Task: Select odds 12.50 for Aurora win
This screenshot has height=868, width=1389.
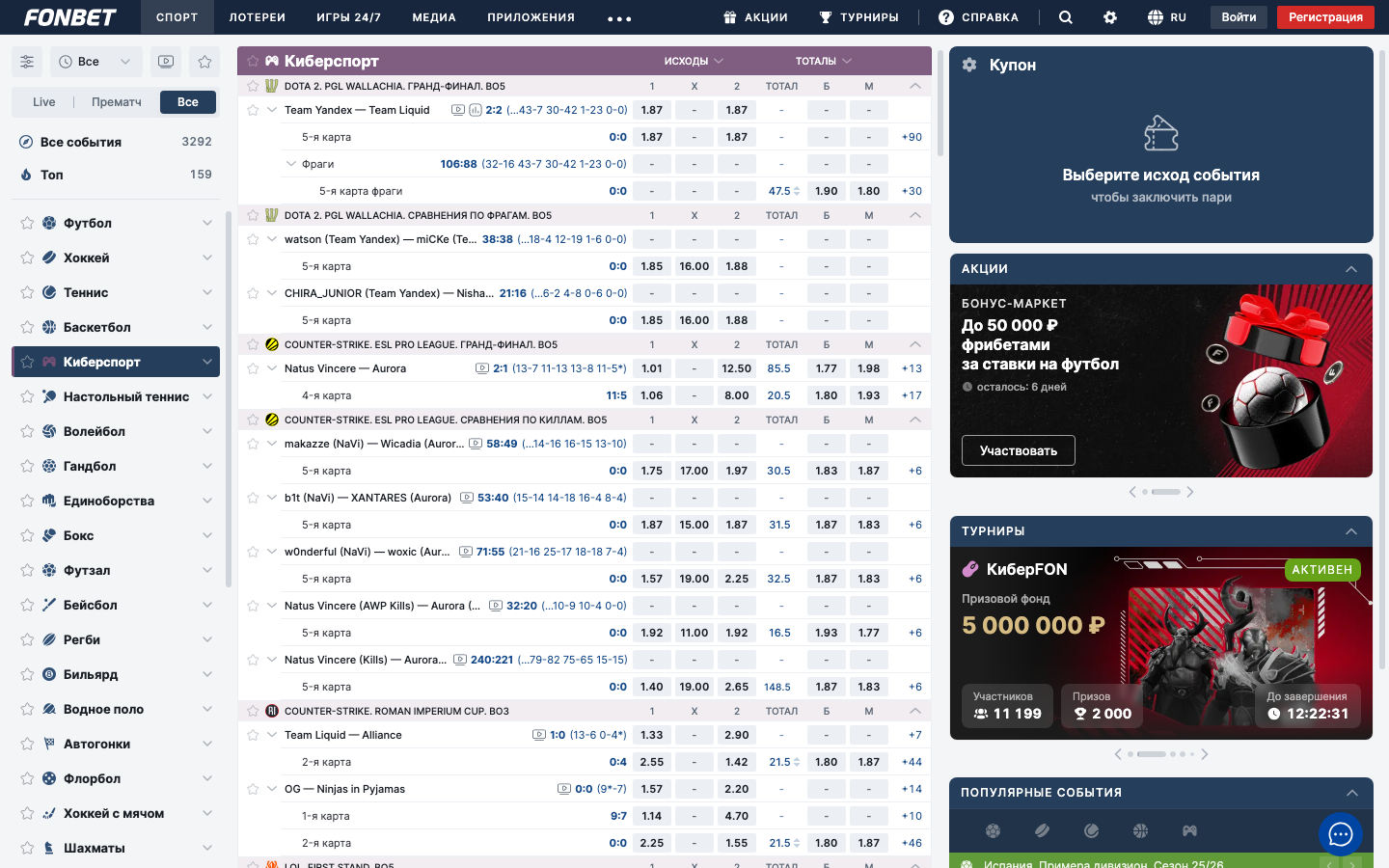Action: coord(736,368)
